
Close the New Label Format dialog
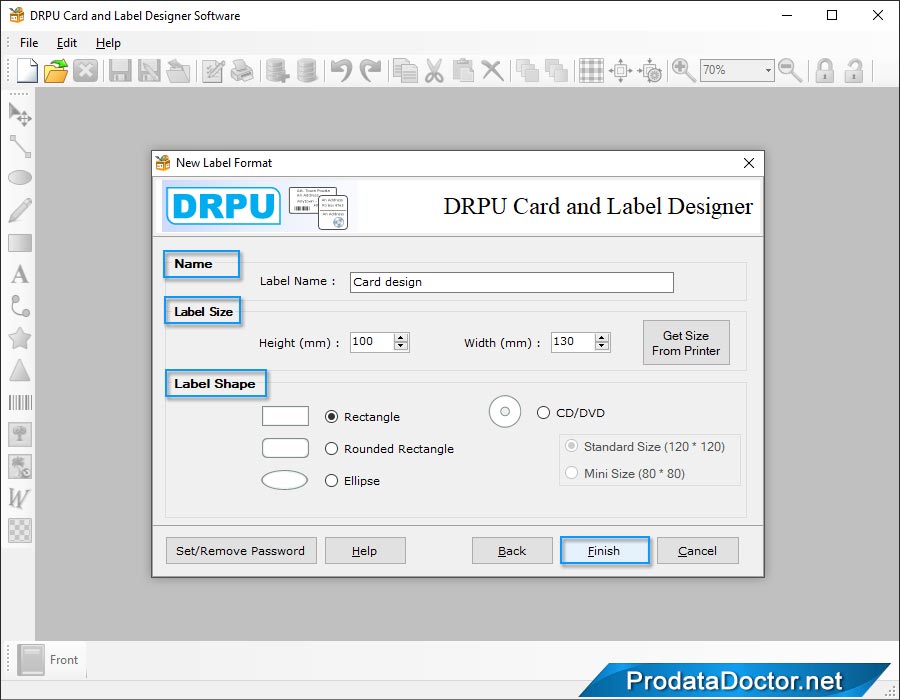pos(748,163)
